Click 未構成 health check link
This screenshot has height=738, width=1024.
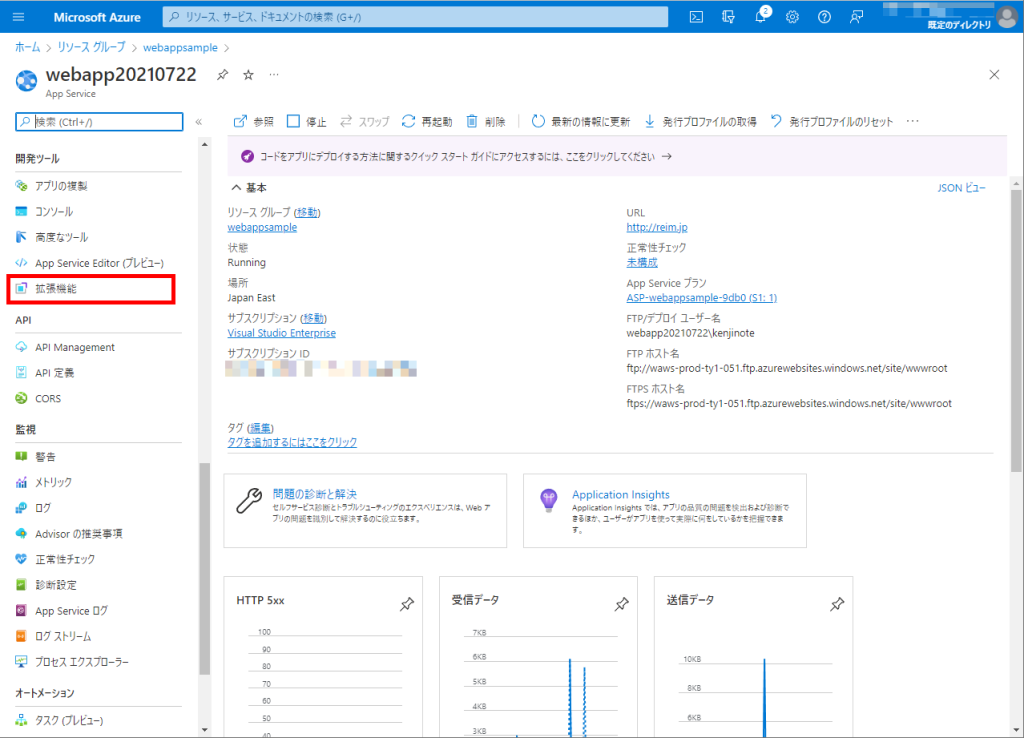(x=642, y=263)
